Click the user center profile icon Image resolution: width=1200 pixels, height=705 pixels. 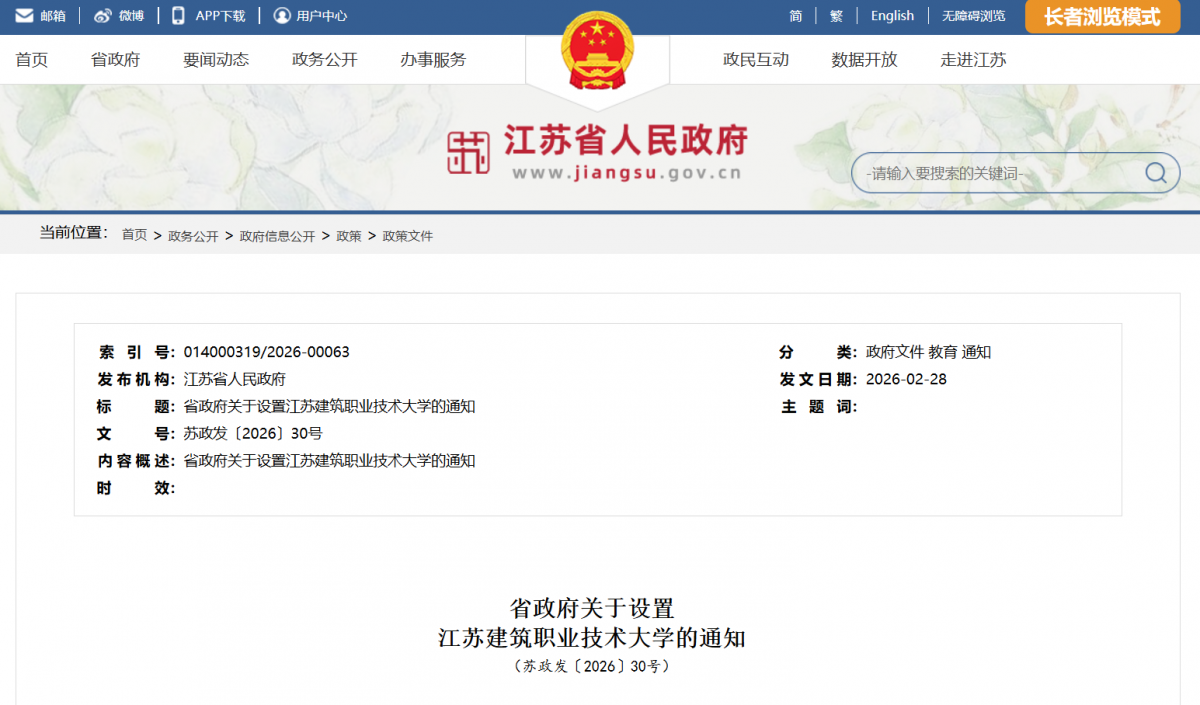tap(282, 16)
